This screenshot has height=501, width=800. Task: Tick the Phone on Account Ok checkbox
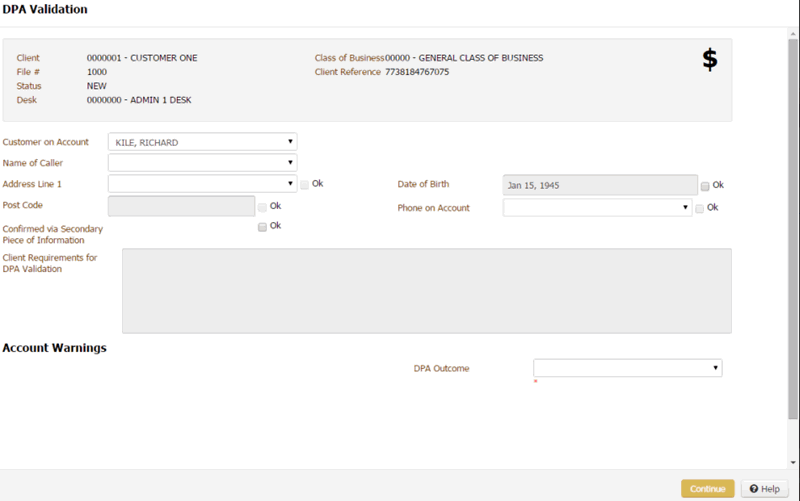click(700, 208)
